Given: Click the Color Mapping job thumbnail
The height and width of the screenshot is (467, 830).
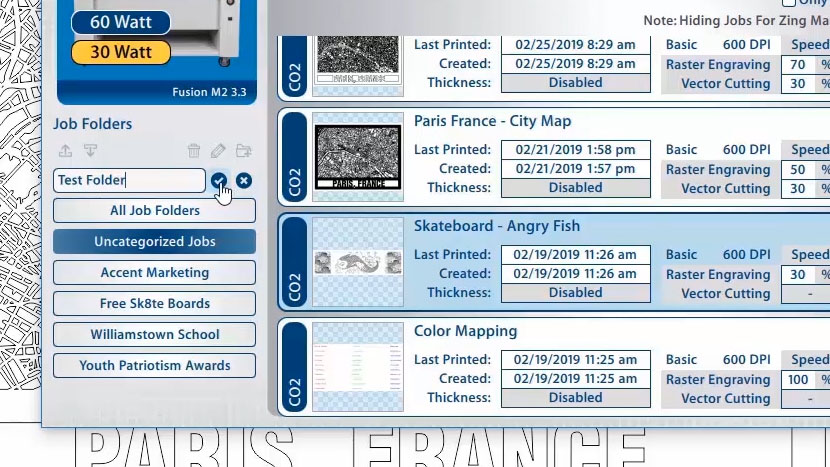Looking at the screenshot, I should click(357, 366).
